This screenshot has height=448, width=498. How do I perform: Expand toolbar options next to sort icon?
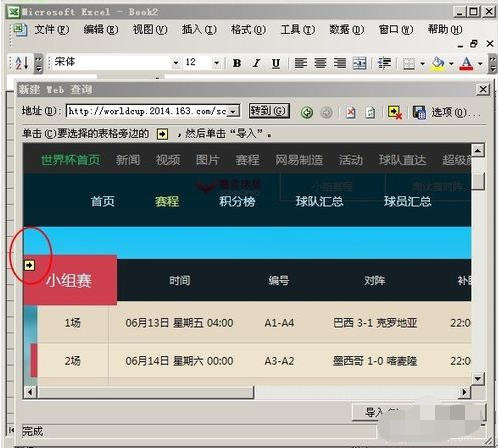click(x=39, y=63)
